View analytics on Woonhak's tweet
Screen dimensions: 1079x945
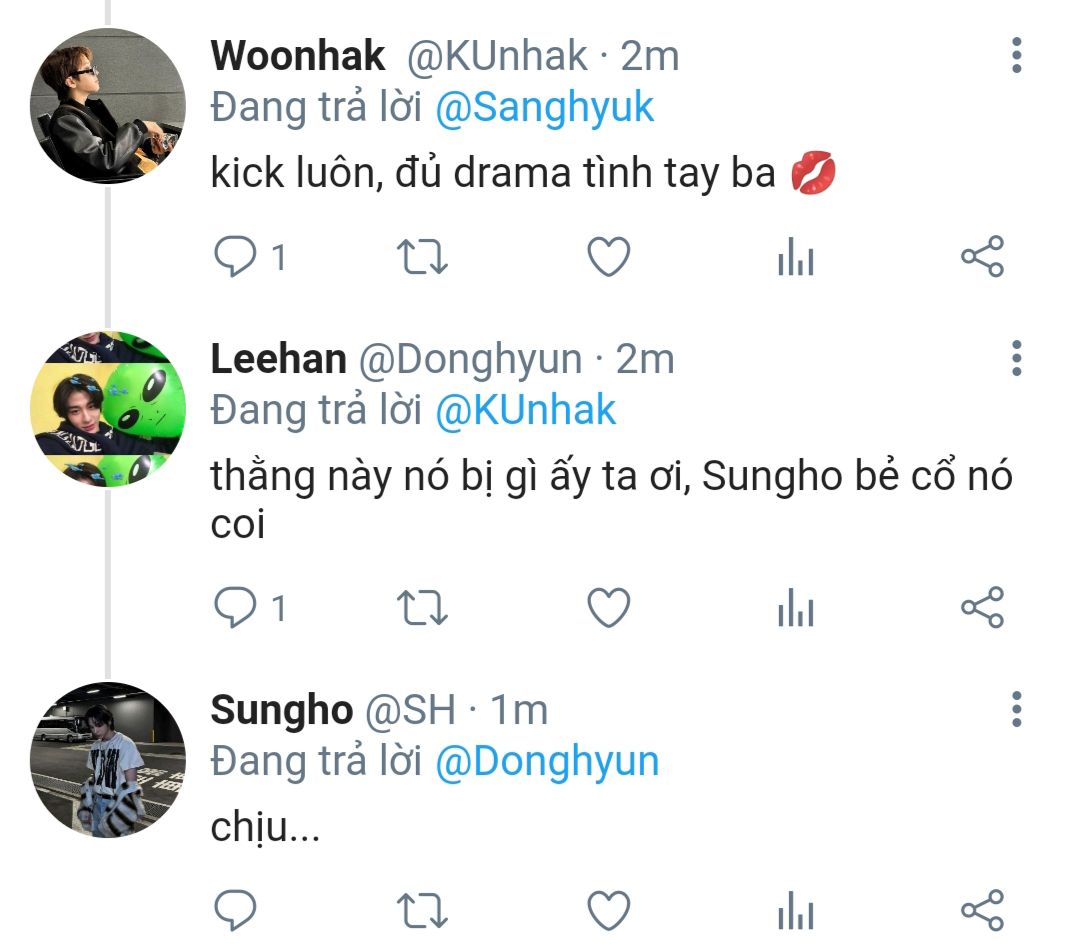point(795,259)
